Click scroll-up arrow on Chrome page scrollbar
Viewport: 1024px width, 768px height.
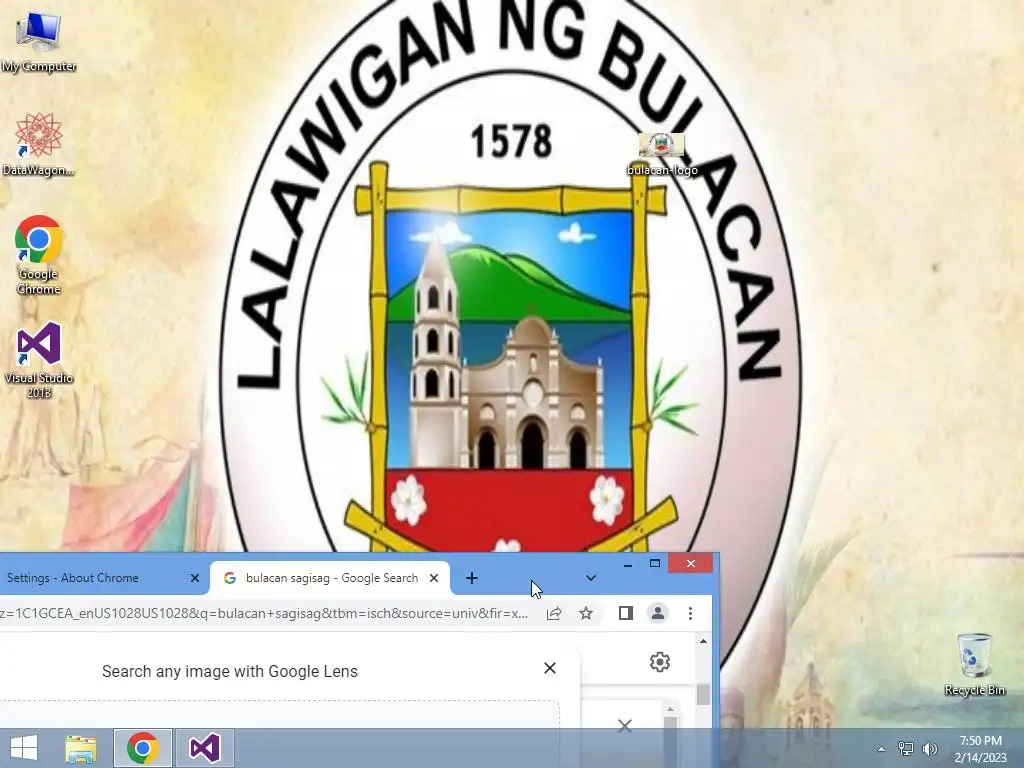pos(703,641)
